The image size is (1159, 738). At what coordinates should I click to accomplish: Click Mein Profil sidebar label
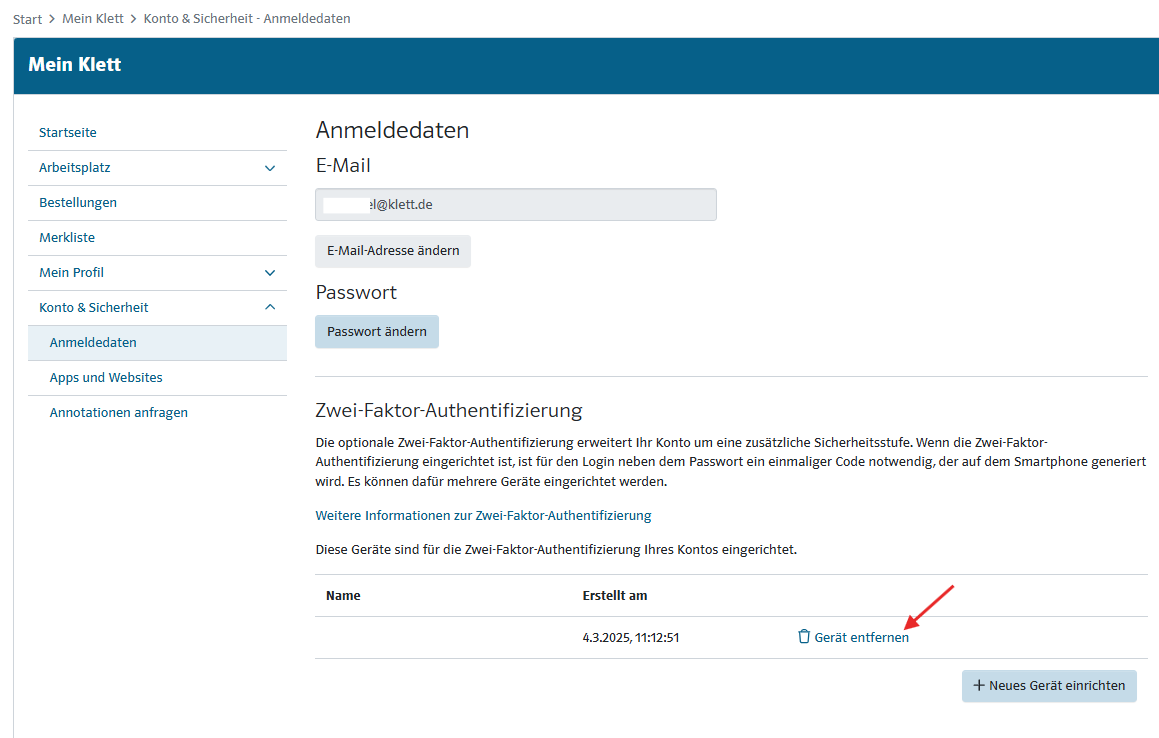(x=72, y=273)
